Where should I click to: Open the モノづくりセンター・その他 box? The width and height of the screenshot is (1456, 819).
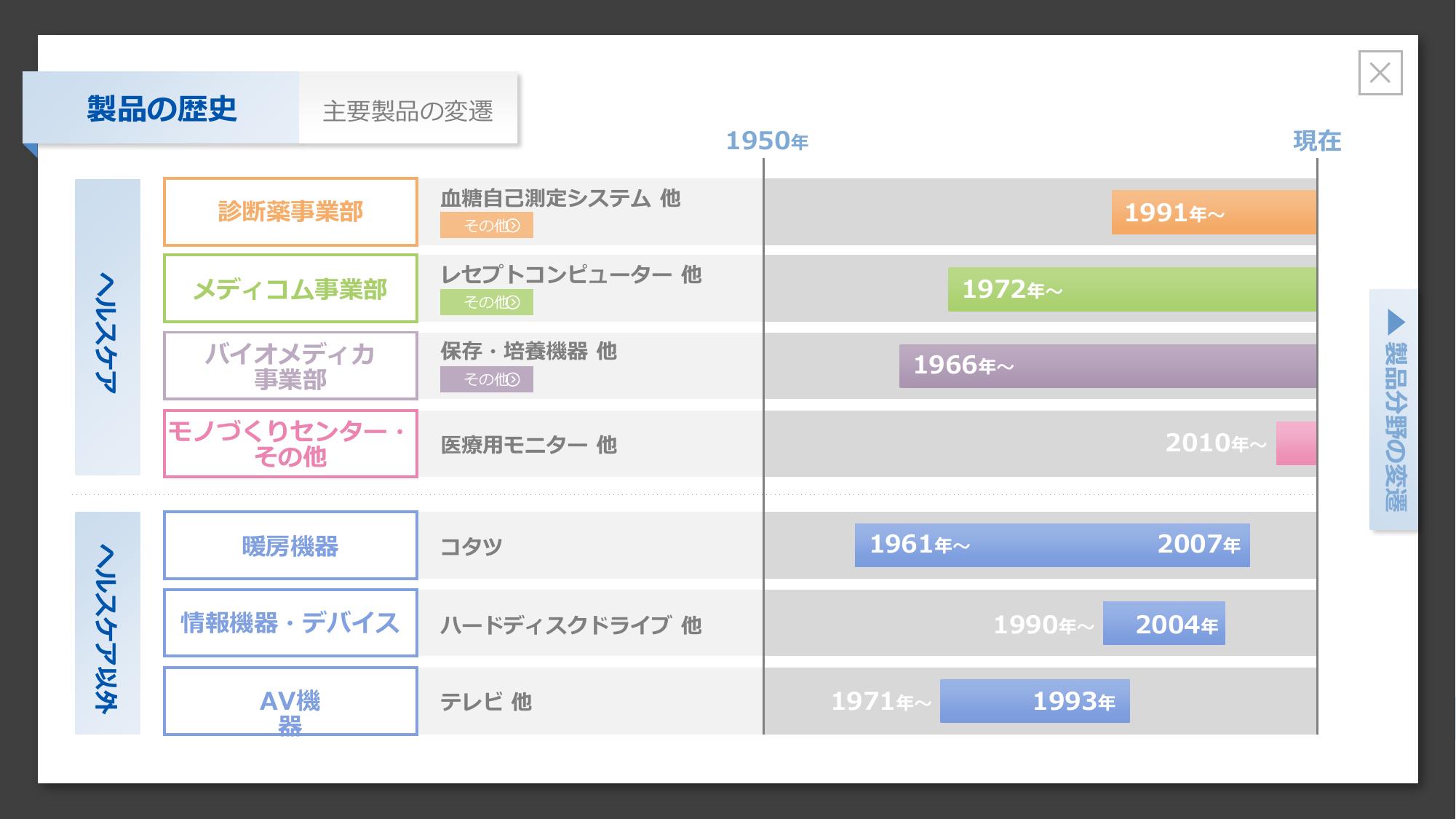pos(290,443)
